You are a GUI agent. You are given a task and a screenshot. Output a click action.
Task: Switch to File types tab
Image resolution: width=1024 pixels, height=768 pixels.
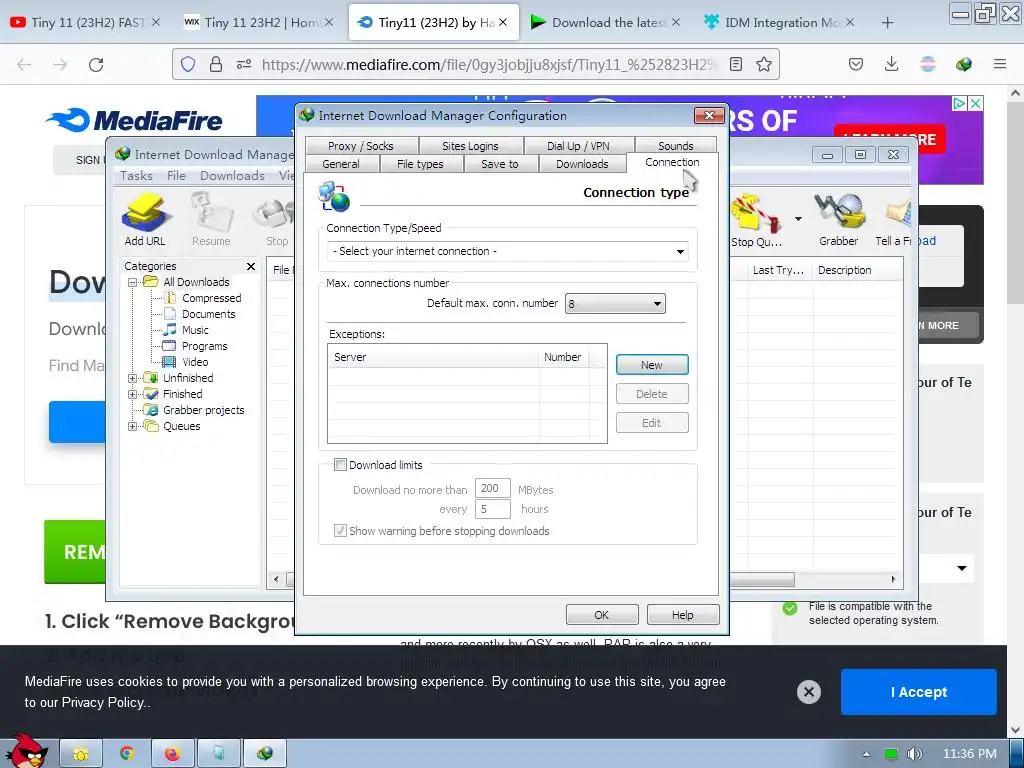[x=420, y=164]
